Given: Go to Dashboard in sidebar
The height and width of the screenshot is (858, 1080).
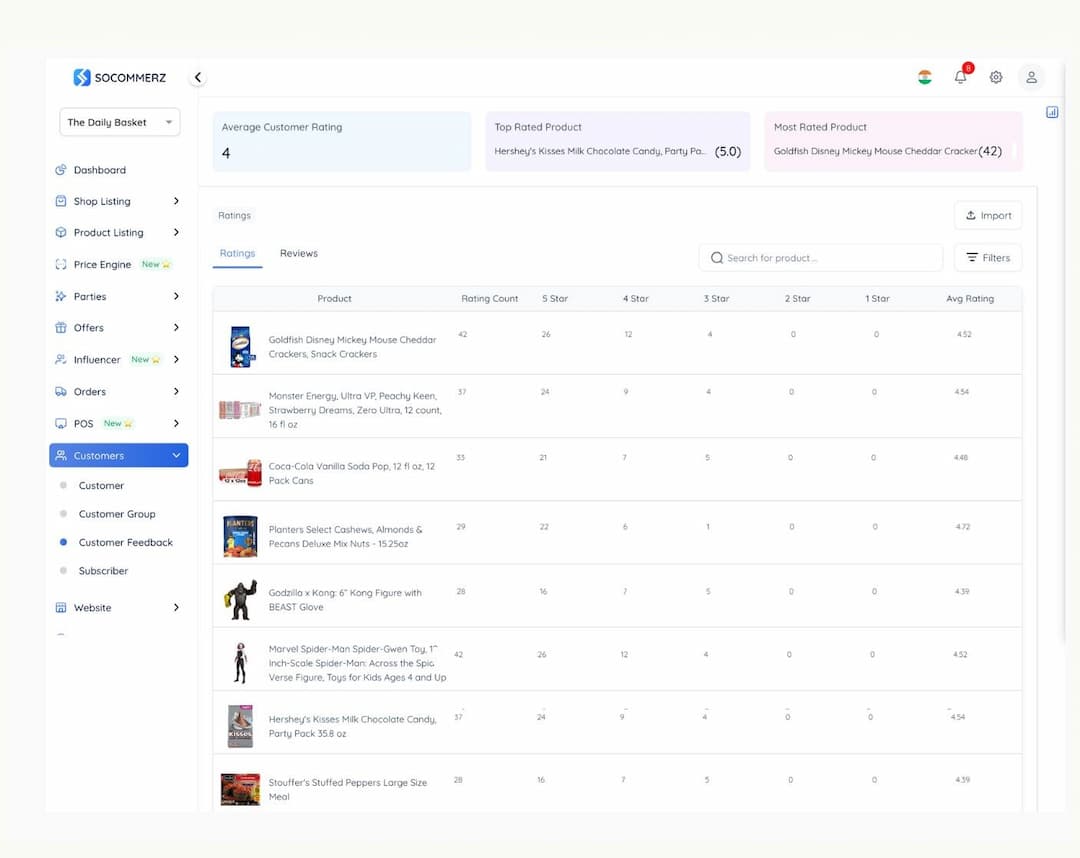Looking at the screenshot, I should (100, 169).
